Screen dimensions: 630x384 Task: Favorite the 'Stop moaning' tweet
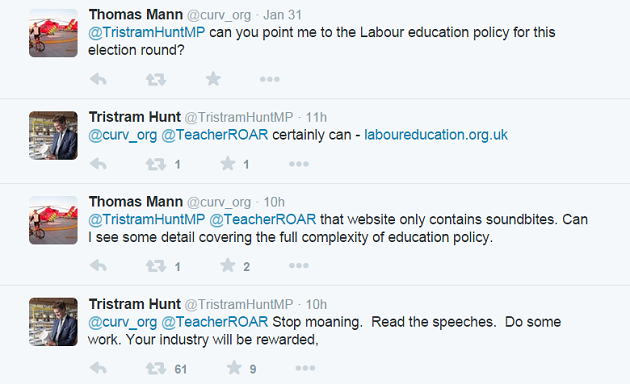234,368
